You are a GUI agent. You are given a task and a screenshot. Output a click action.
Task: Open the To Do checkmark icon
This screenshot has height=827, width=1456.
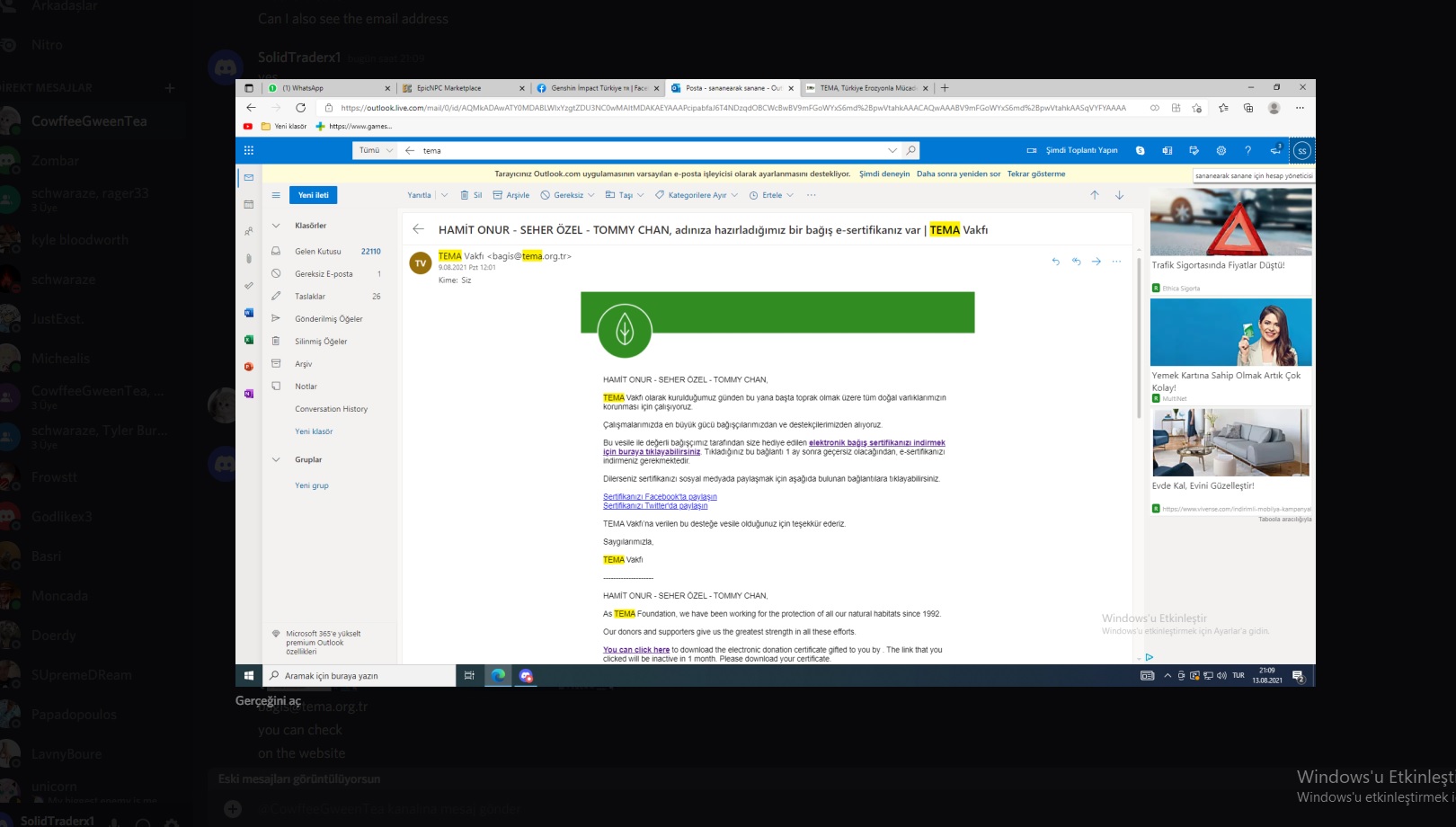click(249, 285)
